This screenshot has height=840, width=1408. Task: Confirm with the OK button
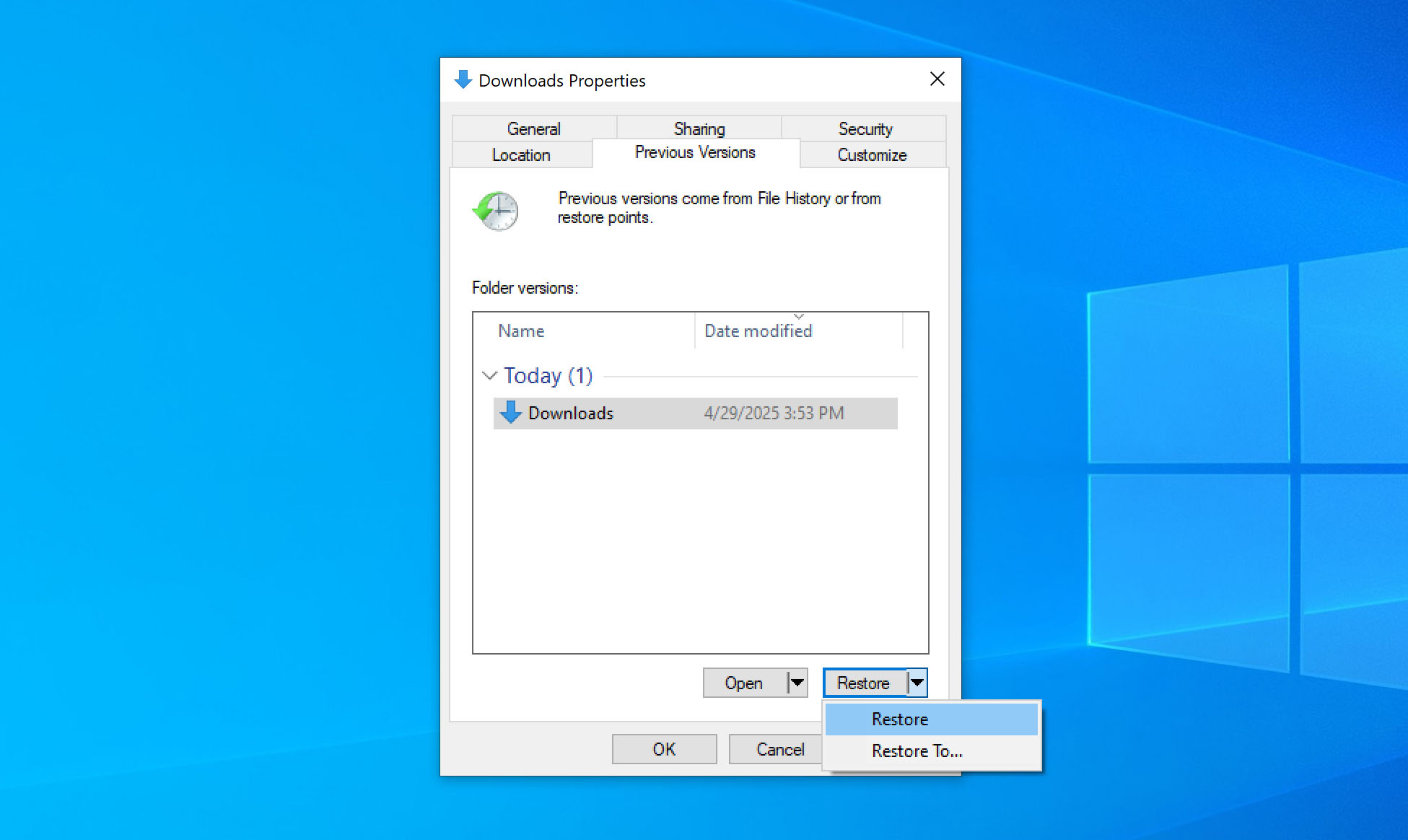tap(665, 749)
